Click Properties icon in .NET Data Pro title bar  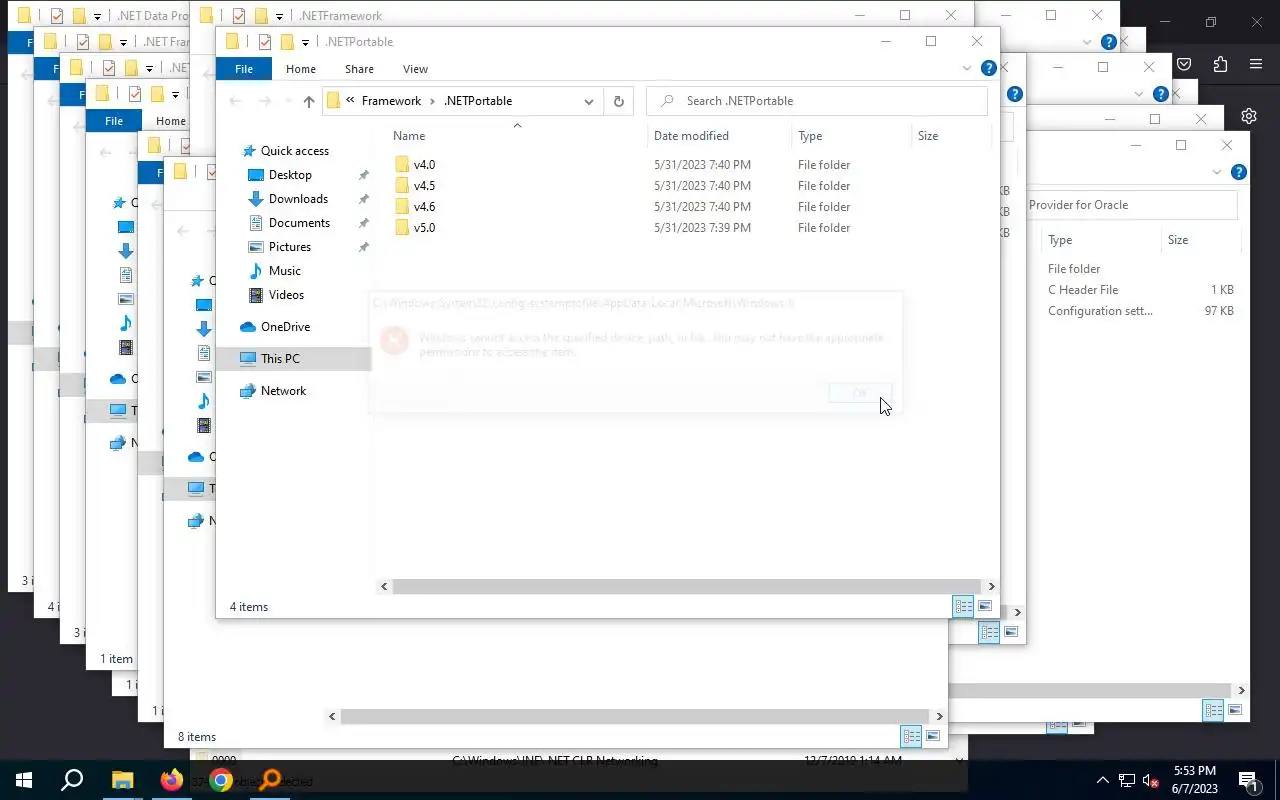(x=57, y=16)
